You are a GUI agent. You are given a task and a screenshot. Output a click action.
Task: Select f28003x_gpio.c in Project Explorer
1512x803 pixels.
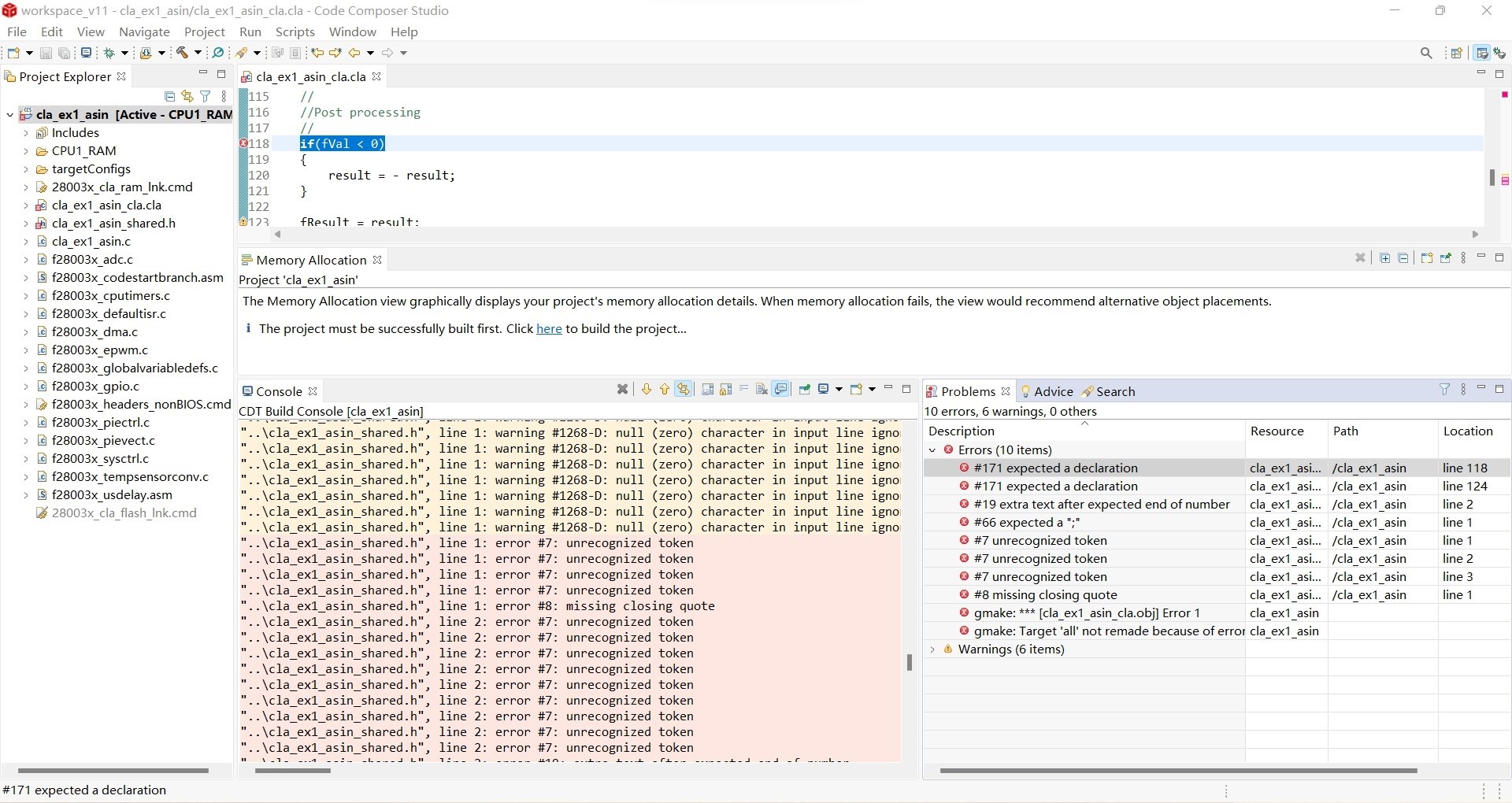coord(95,387)
